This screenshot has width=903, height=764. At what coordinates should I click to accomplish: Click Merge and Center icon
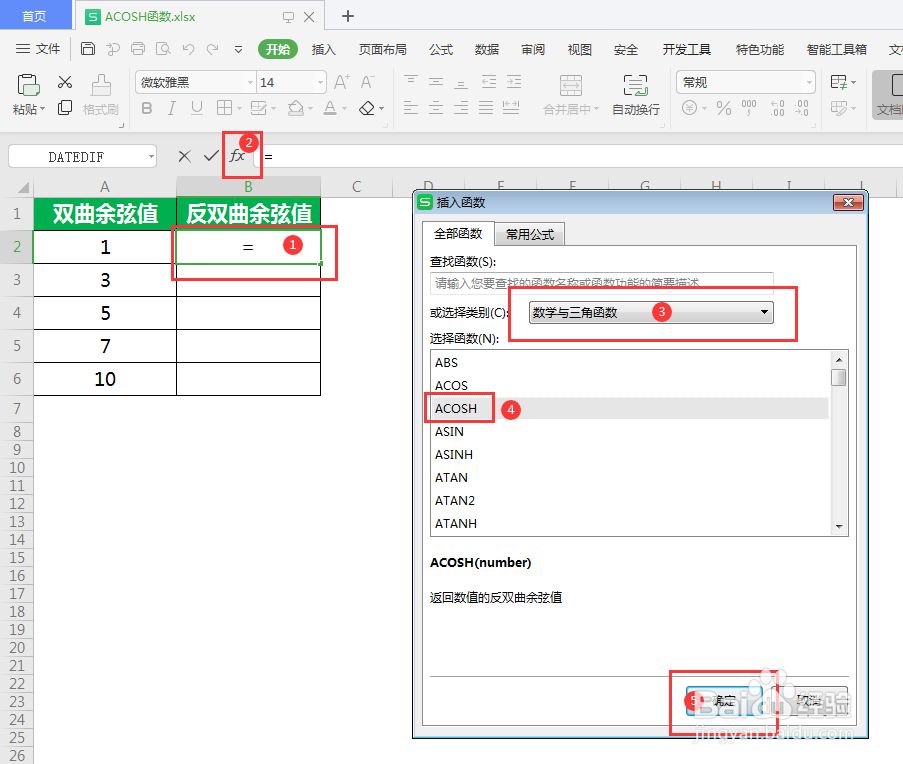click(x=571, y=85)
